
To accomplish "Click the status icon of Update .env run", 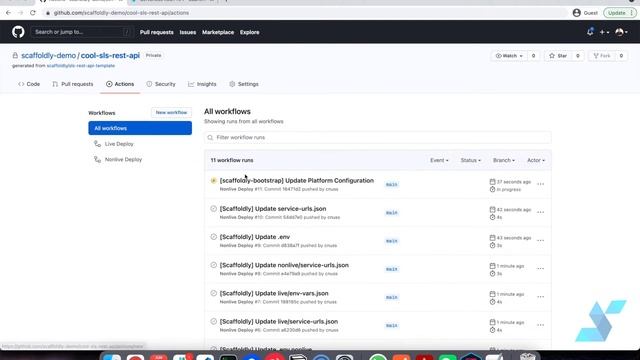I will coord(213,237).
